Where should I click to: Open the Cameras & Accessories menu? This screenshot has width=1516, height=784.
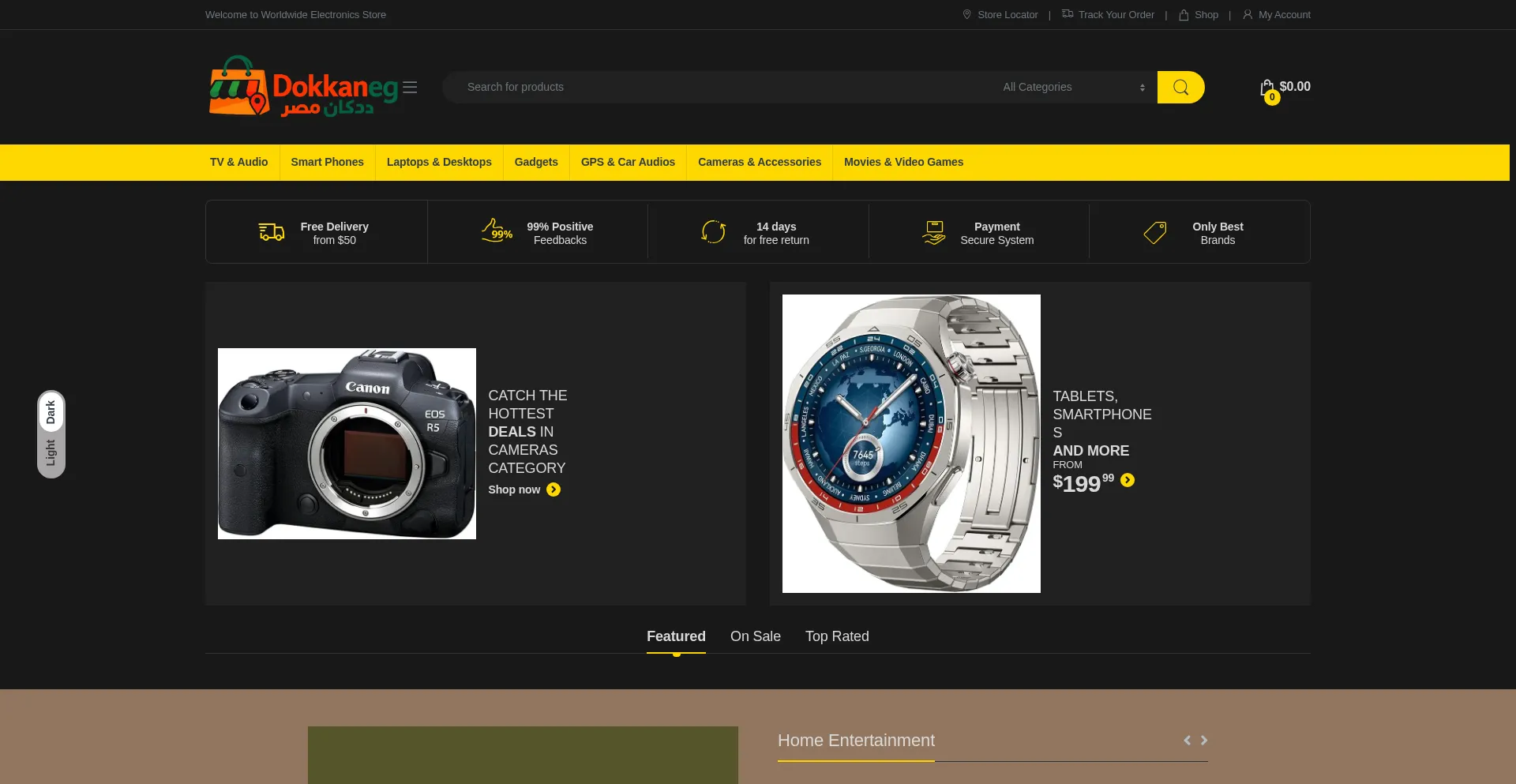760,162
